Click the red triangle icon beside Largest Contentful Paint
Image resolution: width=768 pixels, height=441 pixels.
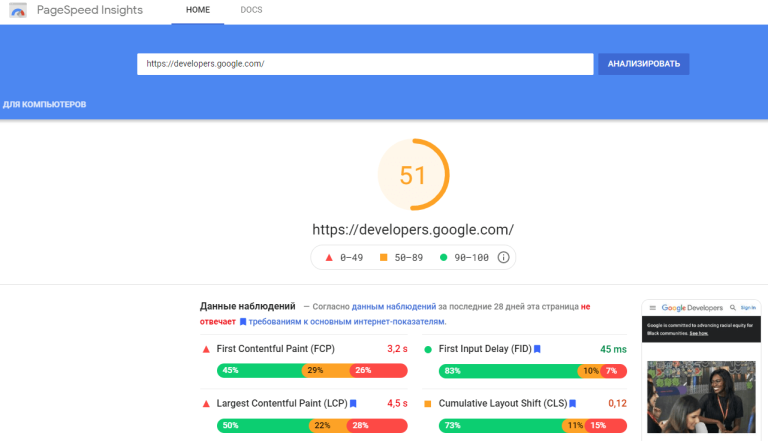(206, 404)
